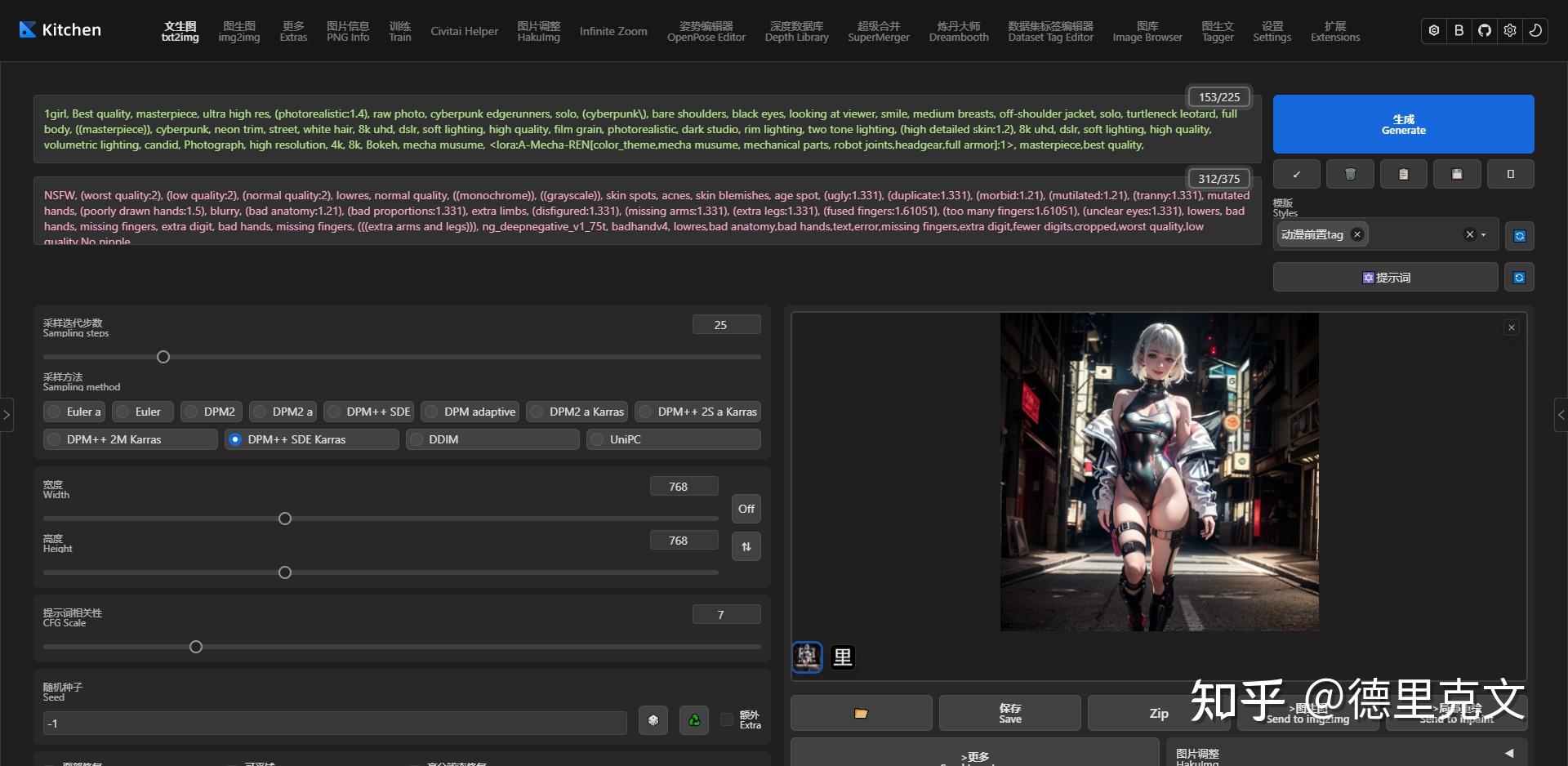Open the output folder icon button
The height and width of the screenshot is (766, 1568).
pos(861,713)
